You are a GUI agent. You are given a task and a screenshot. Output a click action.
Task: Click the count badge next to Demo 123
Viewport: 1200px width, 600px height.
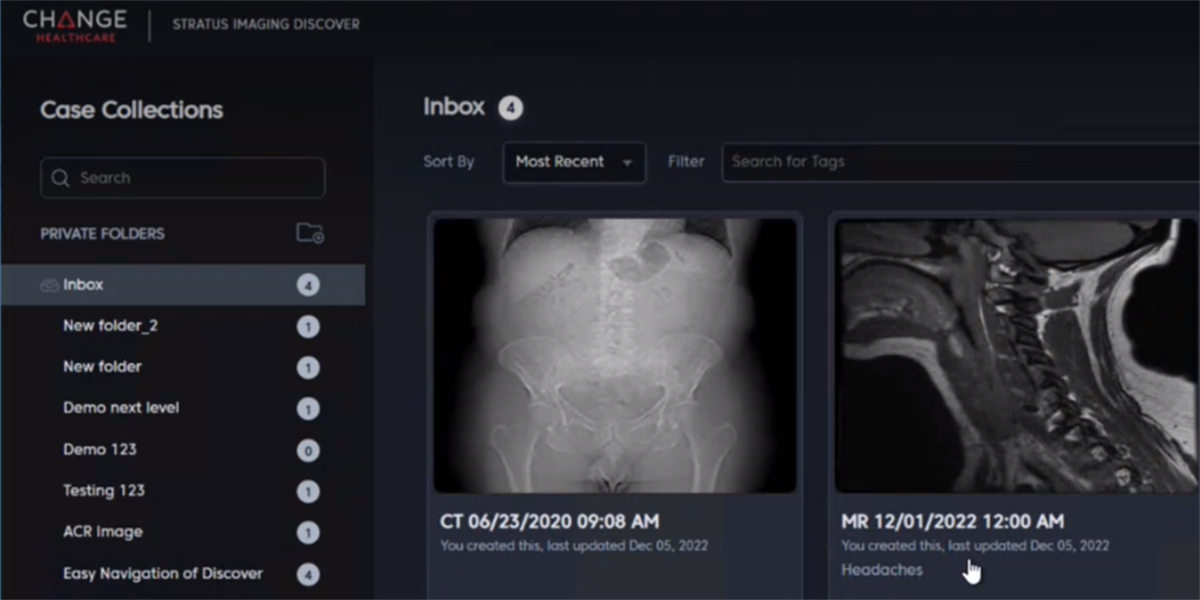coord(308,451)
